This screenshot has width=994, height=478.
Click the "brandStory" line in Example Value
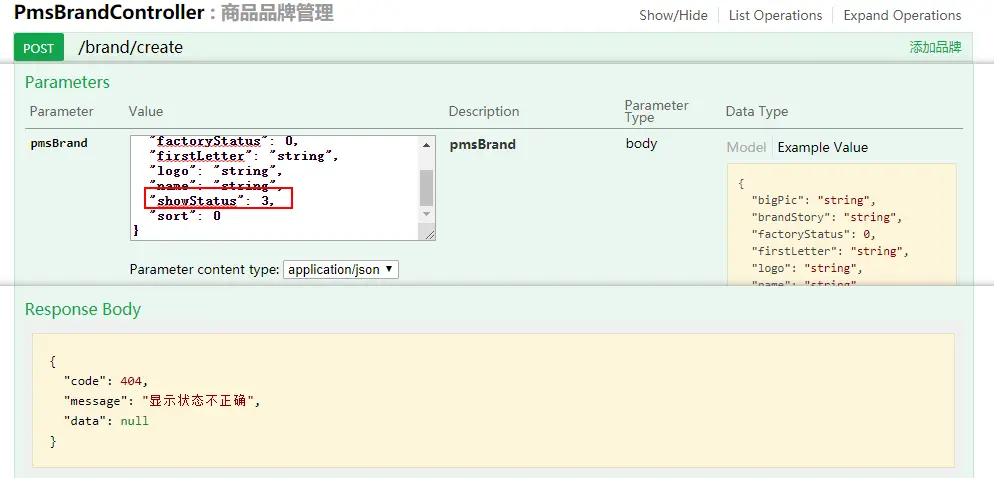(826, 217)
